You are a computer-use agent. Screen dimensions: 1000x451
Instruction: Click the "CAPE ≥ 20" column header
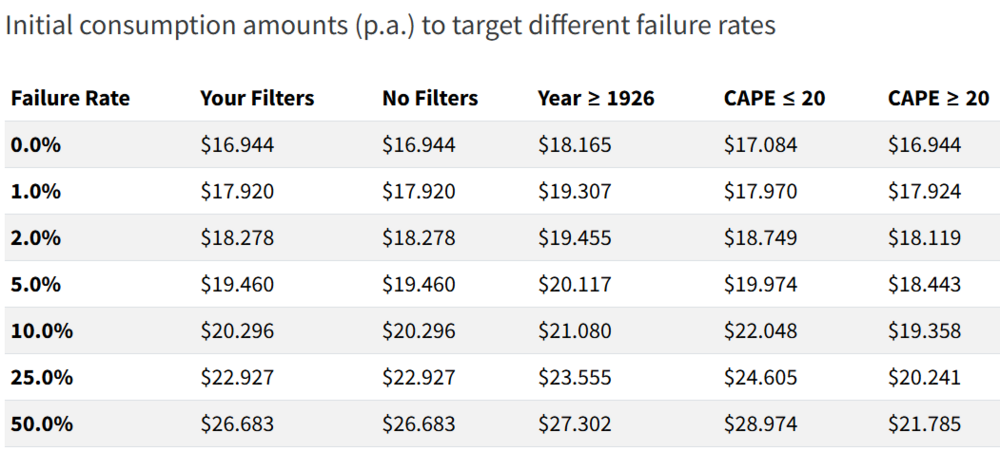[938, 98]
